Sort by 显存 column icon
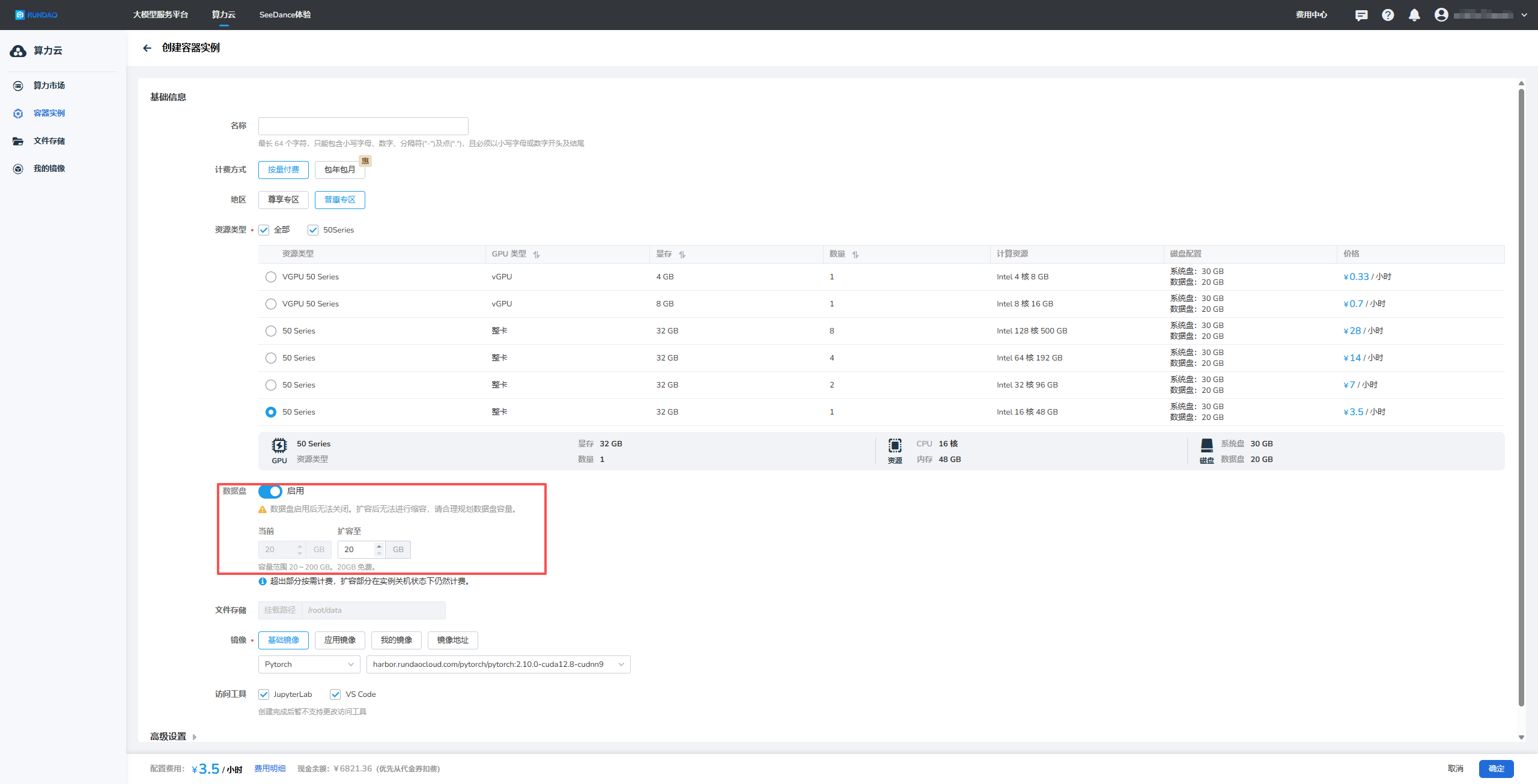The height and width of the screenshot is (784, 1538). pyautogui.click(x=682, y=255)
